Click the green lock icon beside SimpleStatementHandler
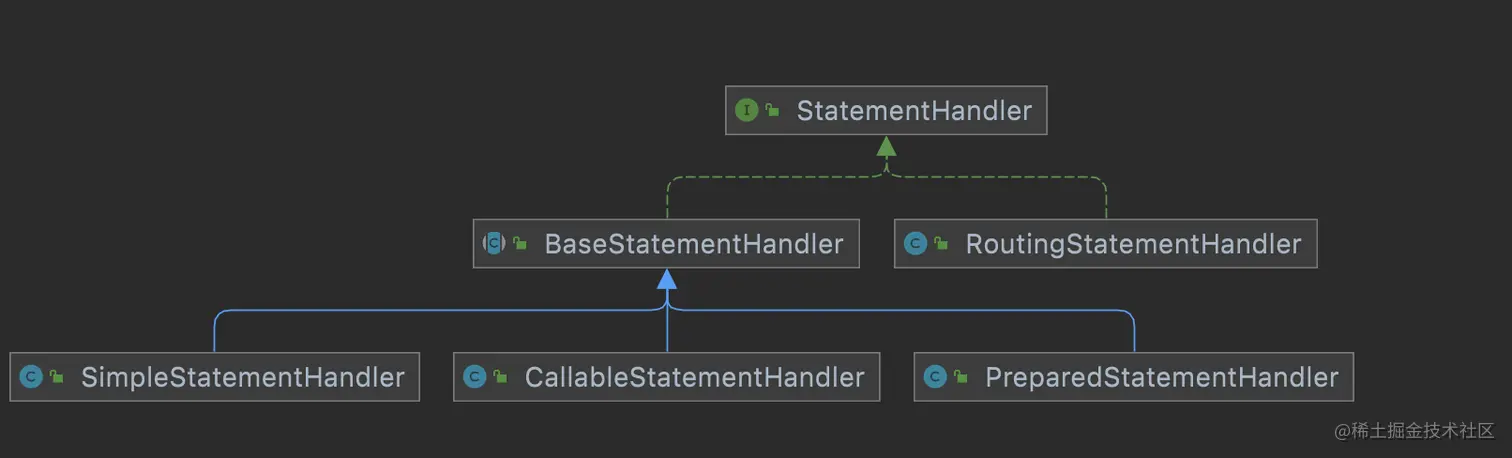 [57, 378]
